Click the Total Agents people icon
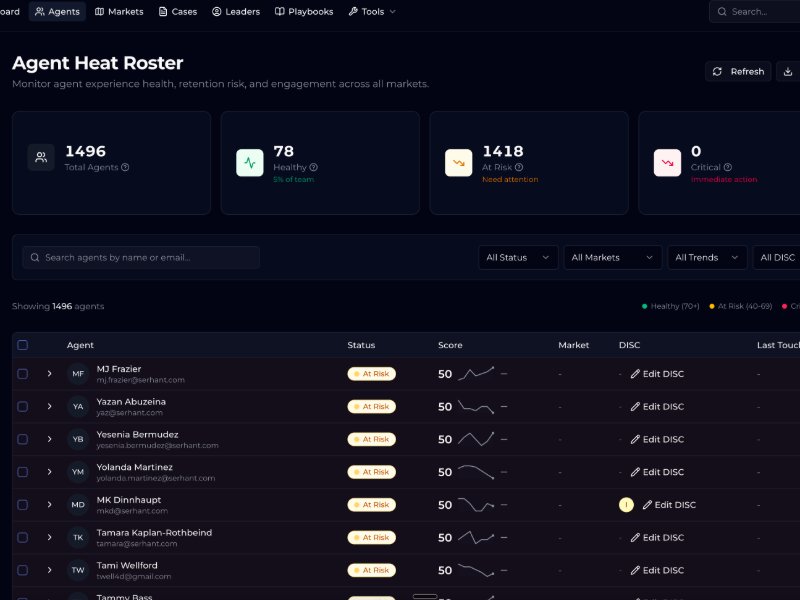 pos(41,157)
